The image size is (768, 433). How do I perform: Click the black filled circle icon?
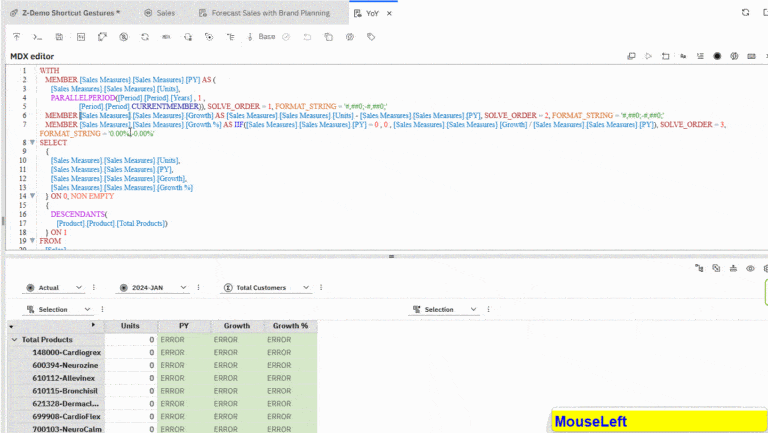click(x=717, y=56)
